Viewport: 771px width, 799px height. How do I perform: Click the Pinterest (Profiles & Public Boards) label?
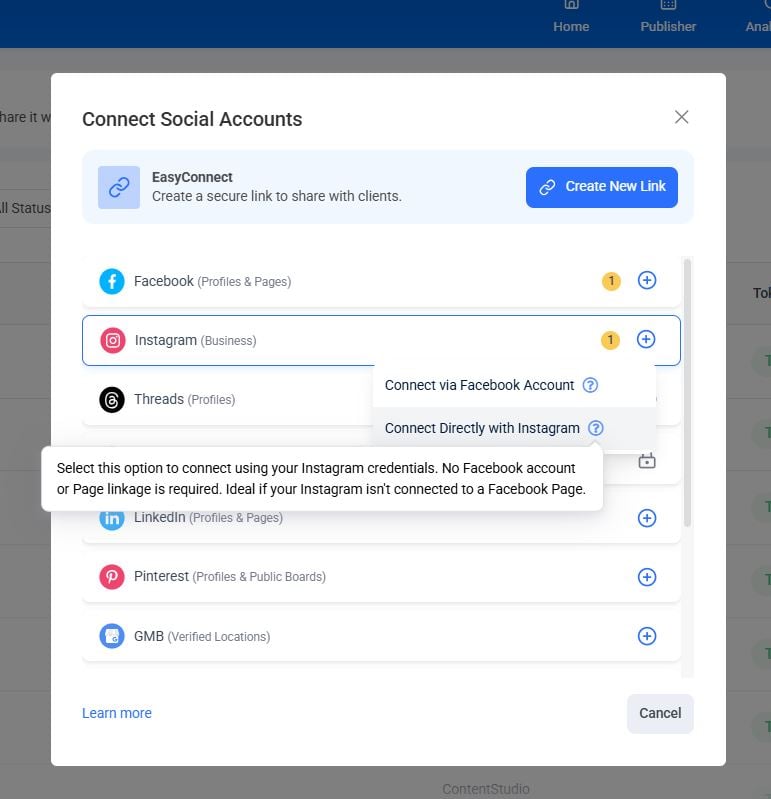pos(230,577)
